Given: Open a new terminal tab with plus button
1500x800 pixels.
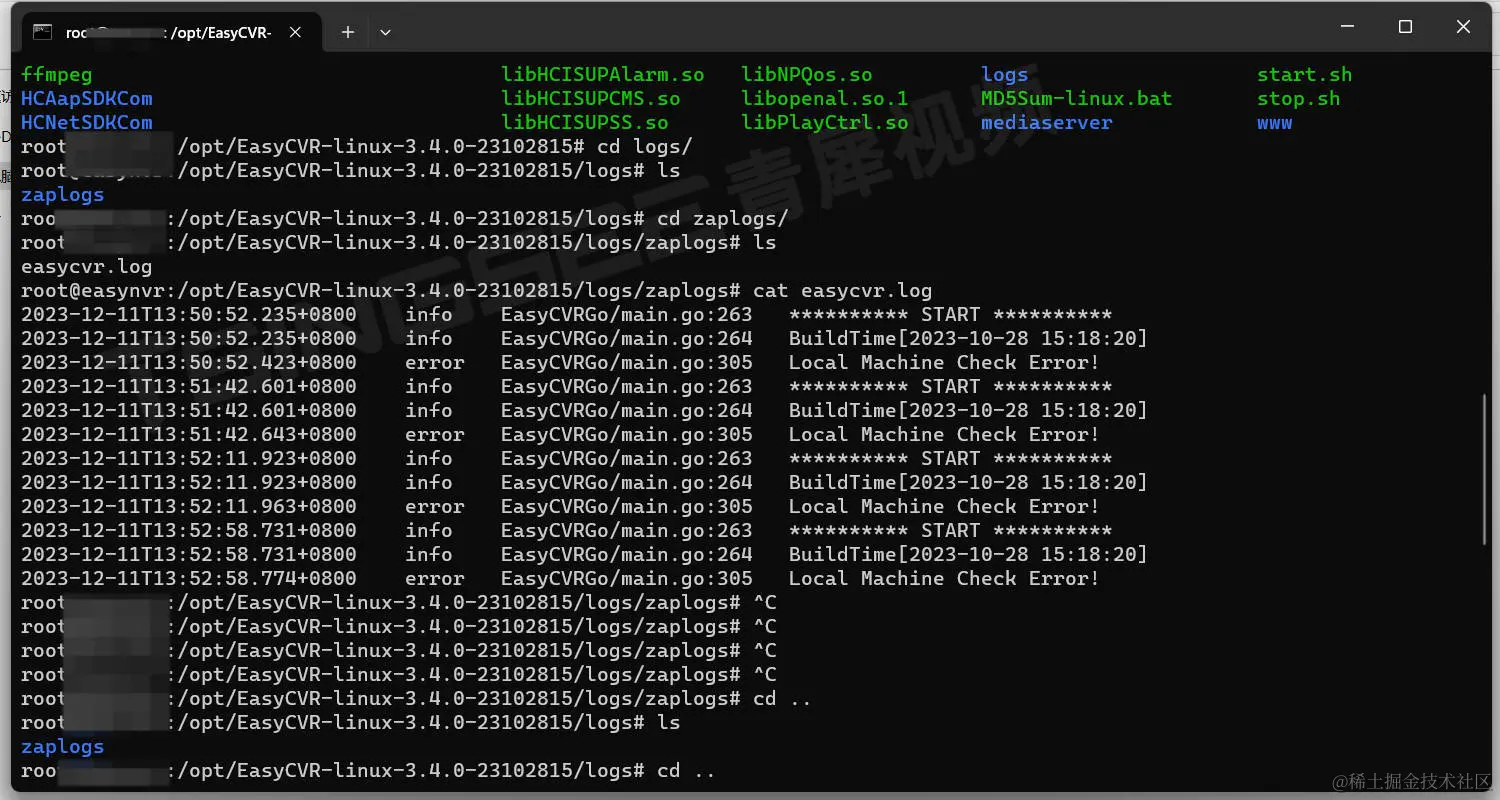Looking at the screenshot, I should tap(347, 32).
